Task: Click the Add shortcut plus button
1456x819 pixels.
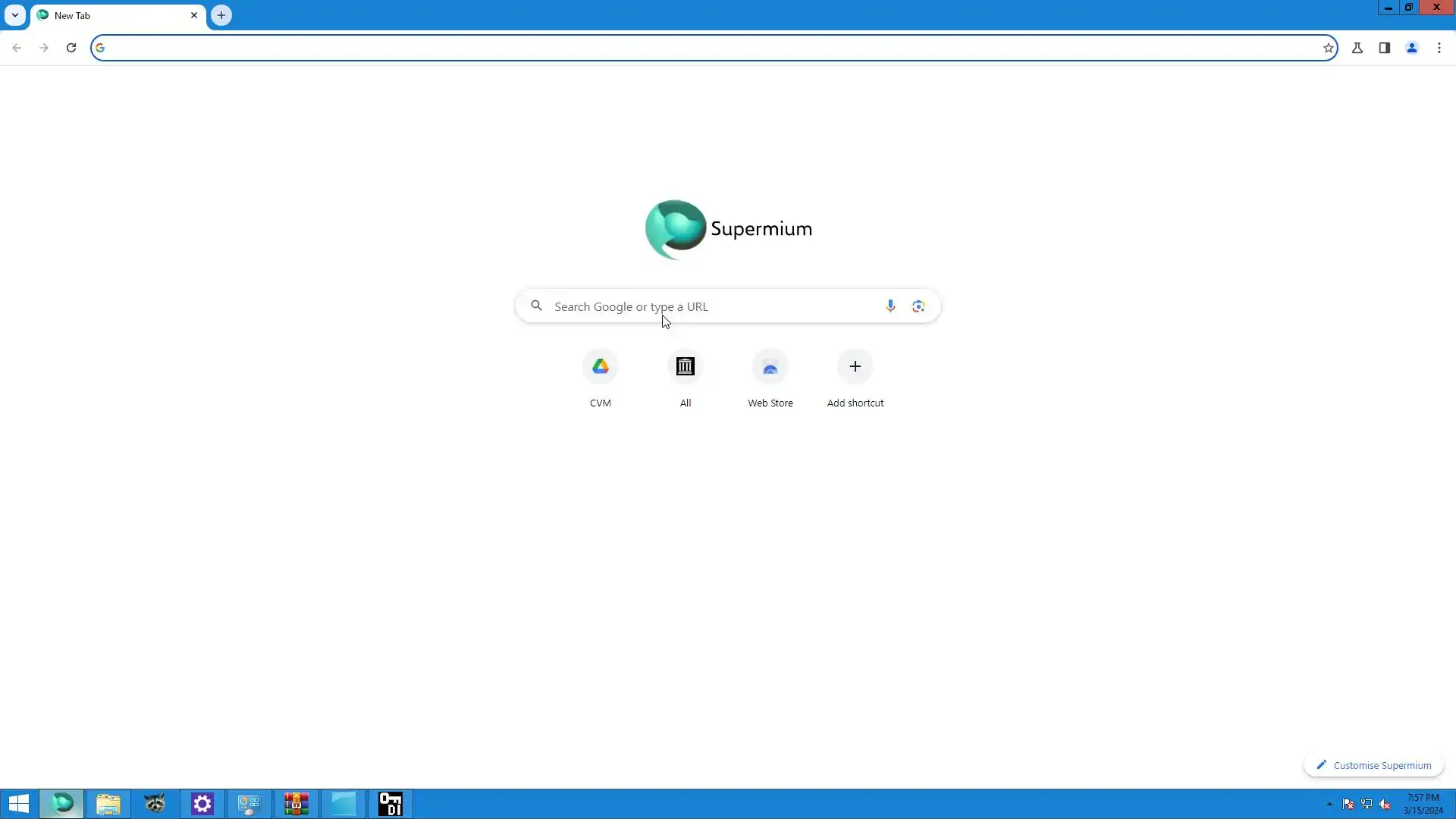Action: (855, 367)
